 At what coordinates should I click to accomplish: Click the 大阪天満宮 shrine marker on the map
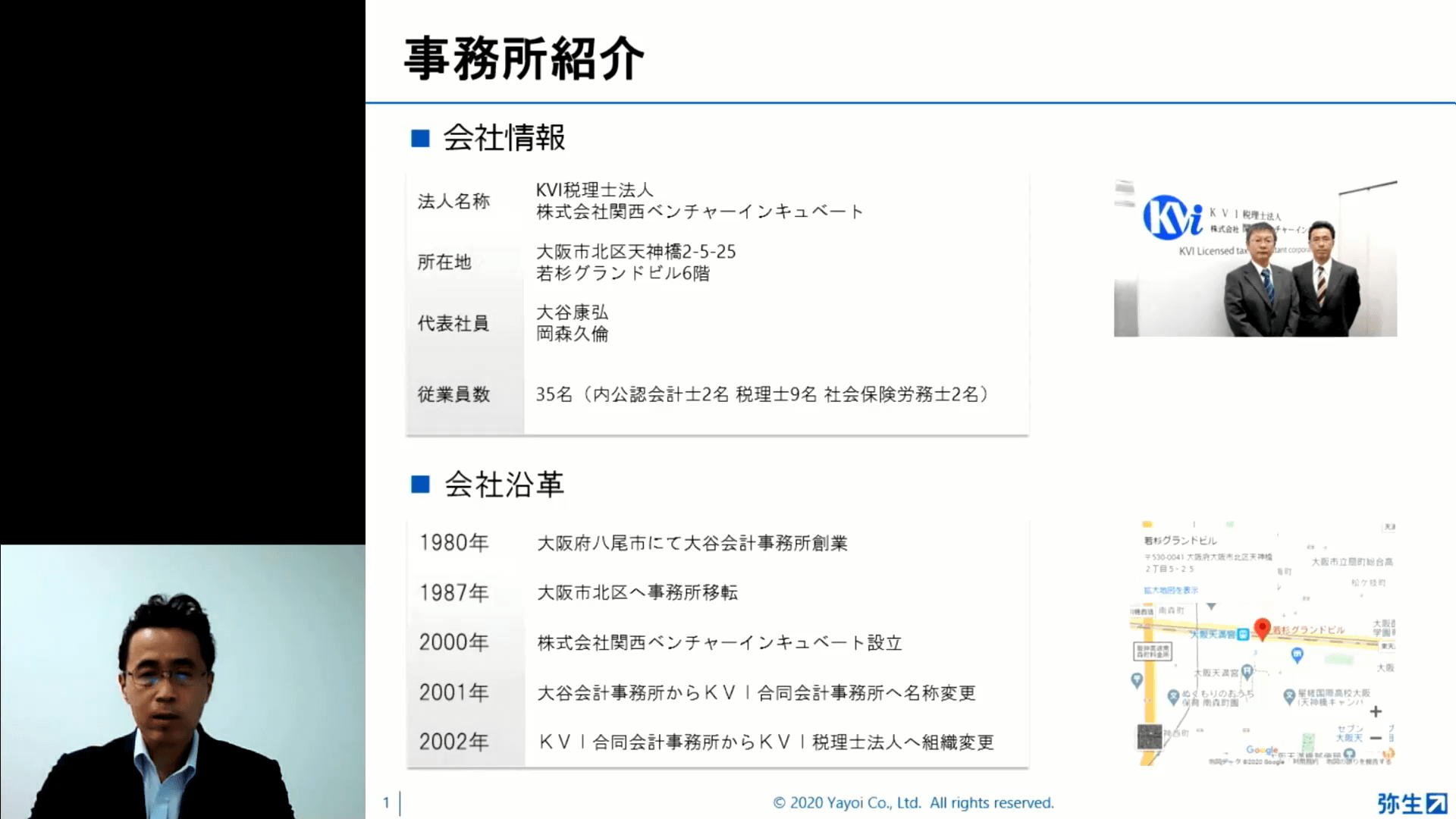1247,672
